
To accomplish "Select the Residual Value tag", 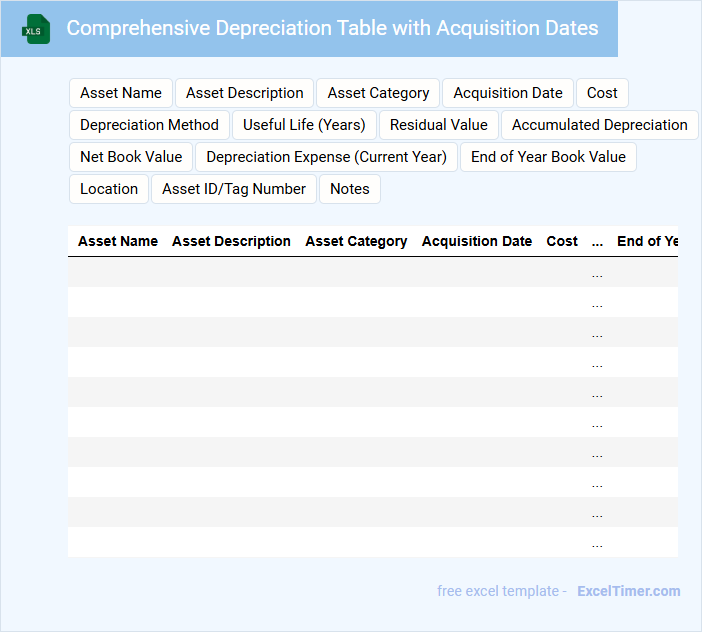I will pos(438,125).
